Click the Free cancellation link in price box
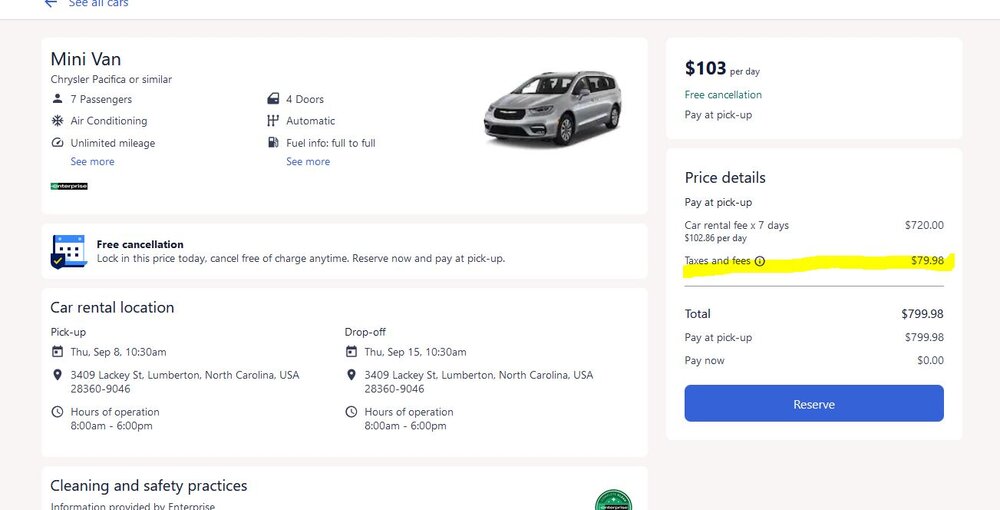Viewport: 1000px width, 510px height. pyautogui.click(x=723, y=95)
